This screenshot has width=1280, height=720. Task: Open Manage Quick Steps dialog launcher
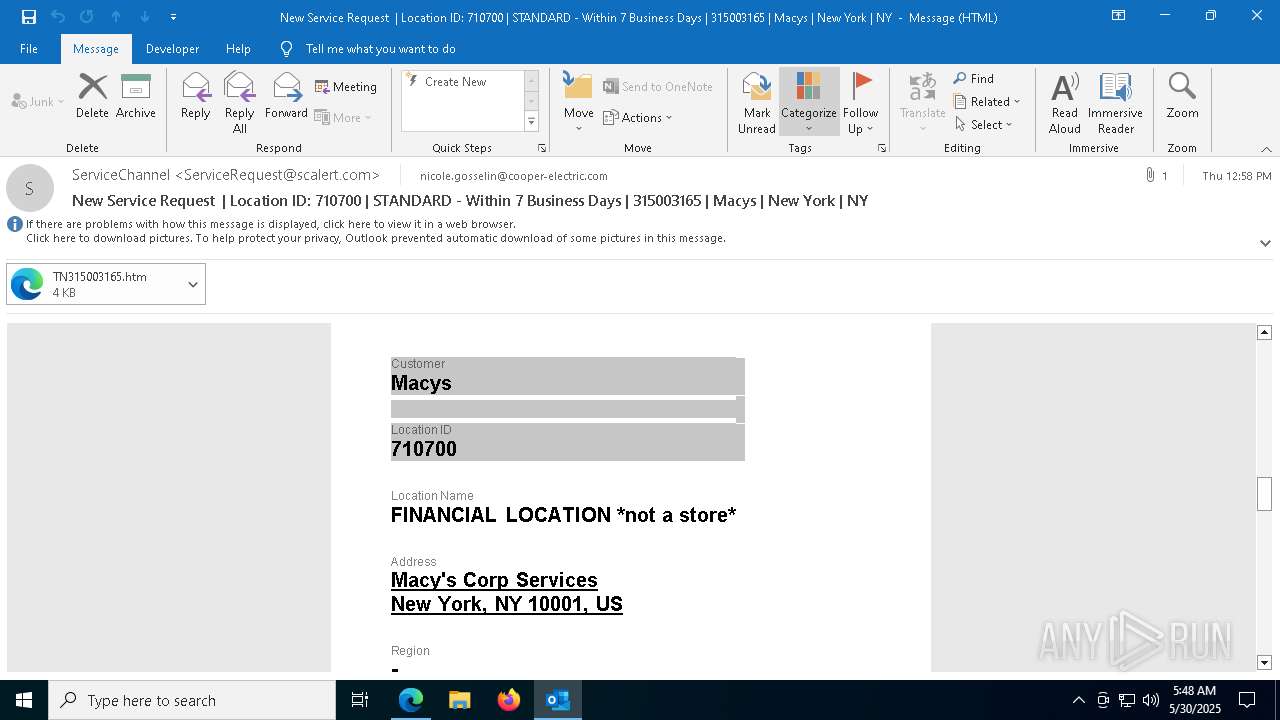click(542, 148)
